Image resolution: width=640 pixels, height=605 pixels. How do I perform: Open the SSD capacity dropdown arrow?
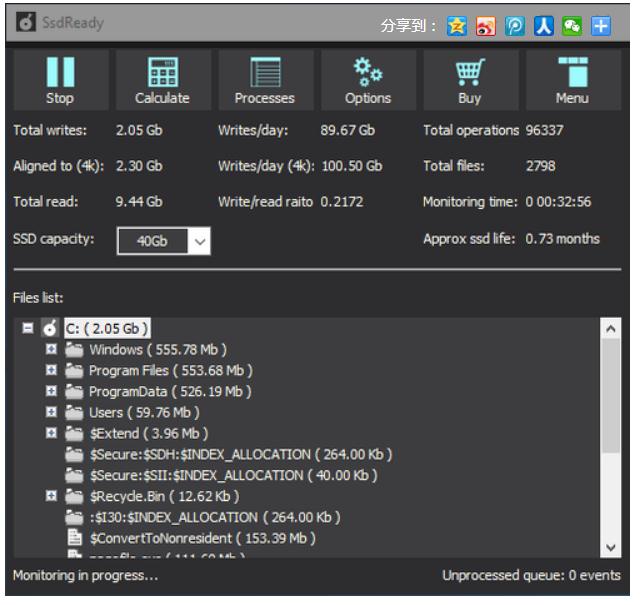click(x=200, y=241)
